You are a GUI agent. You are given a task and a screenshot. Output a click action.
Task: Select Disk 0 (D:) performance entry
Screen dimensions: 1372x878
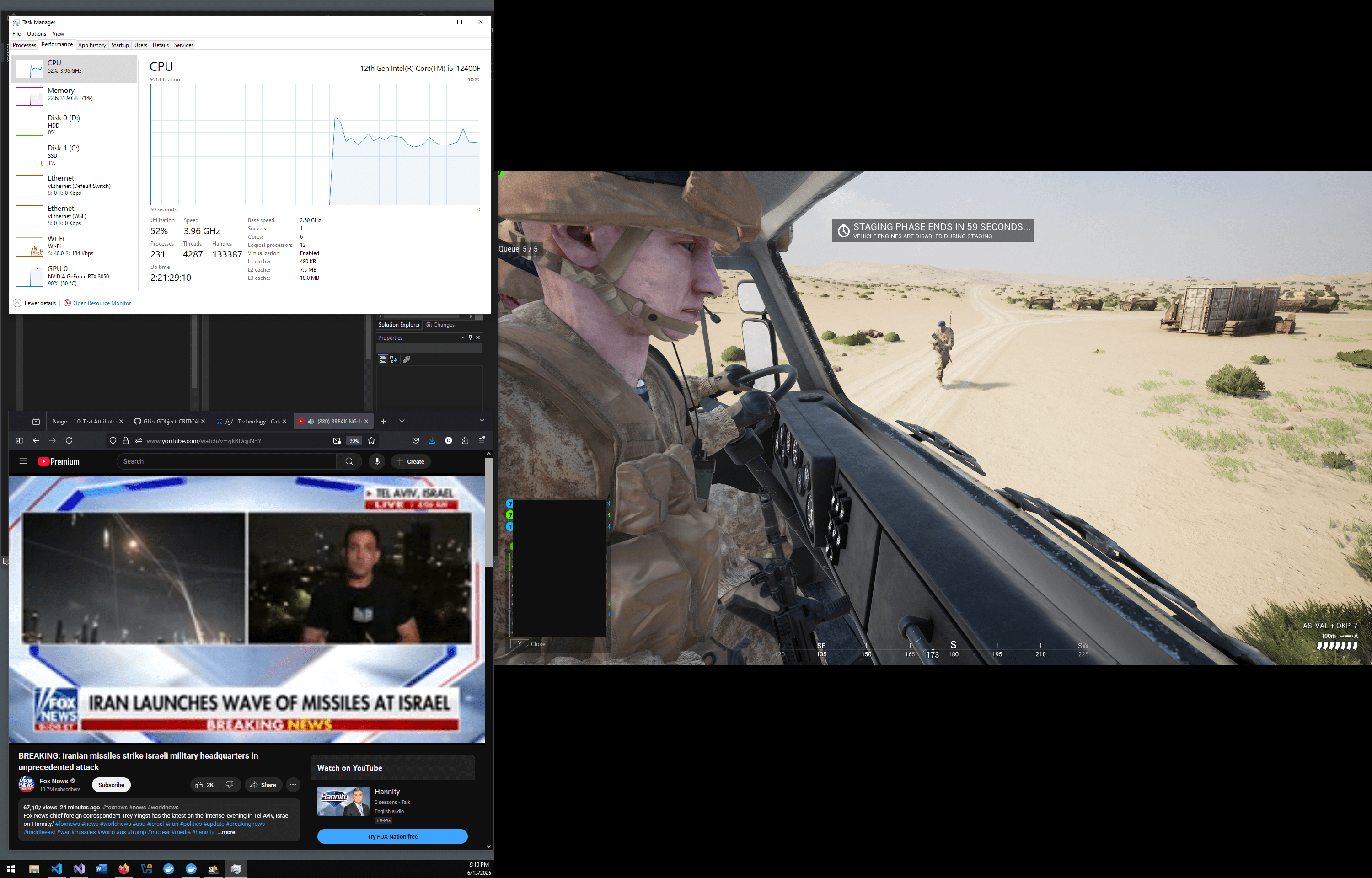74,125
